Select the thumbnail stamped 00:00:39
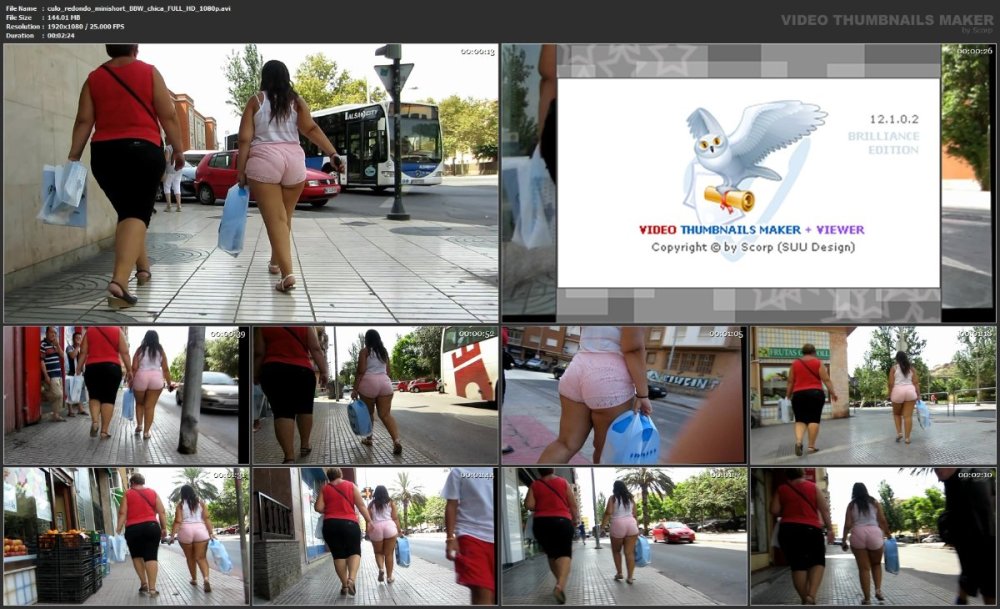The width and height of the screenshot is (1000, 609). 126,395
